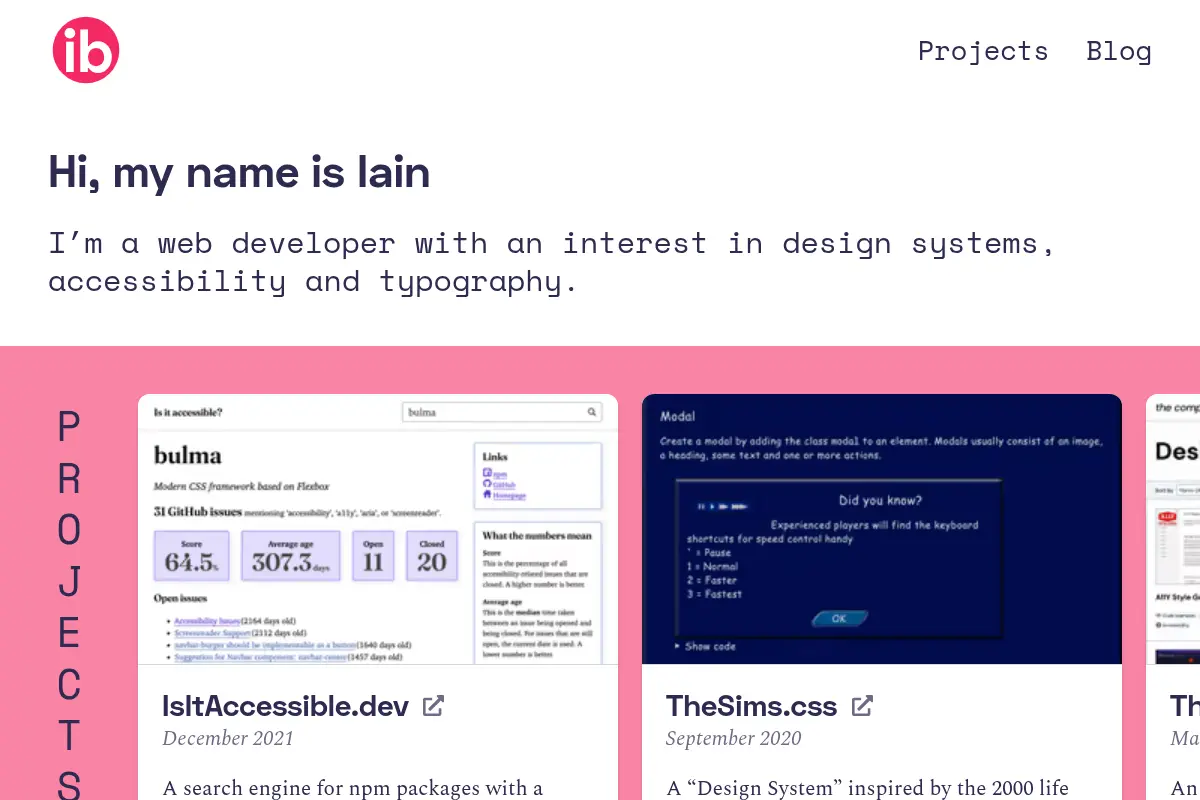Click external link icon beside IsItAccessible.dev
The height and width of the screenshot is (800, 1200).
click(433, 706)
